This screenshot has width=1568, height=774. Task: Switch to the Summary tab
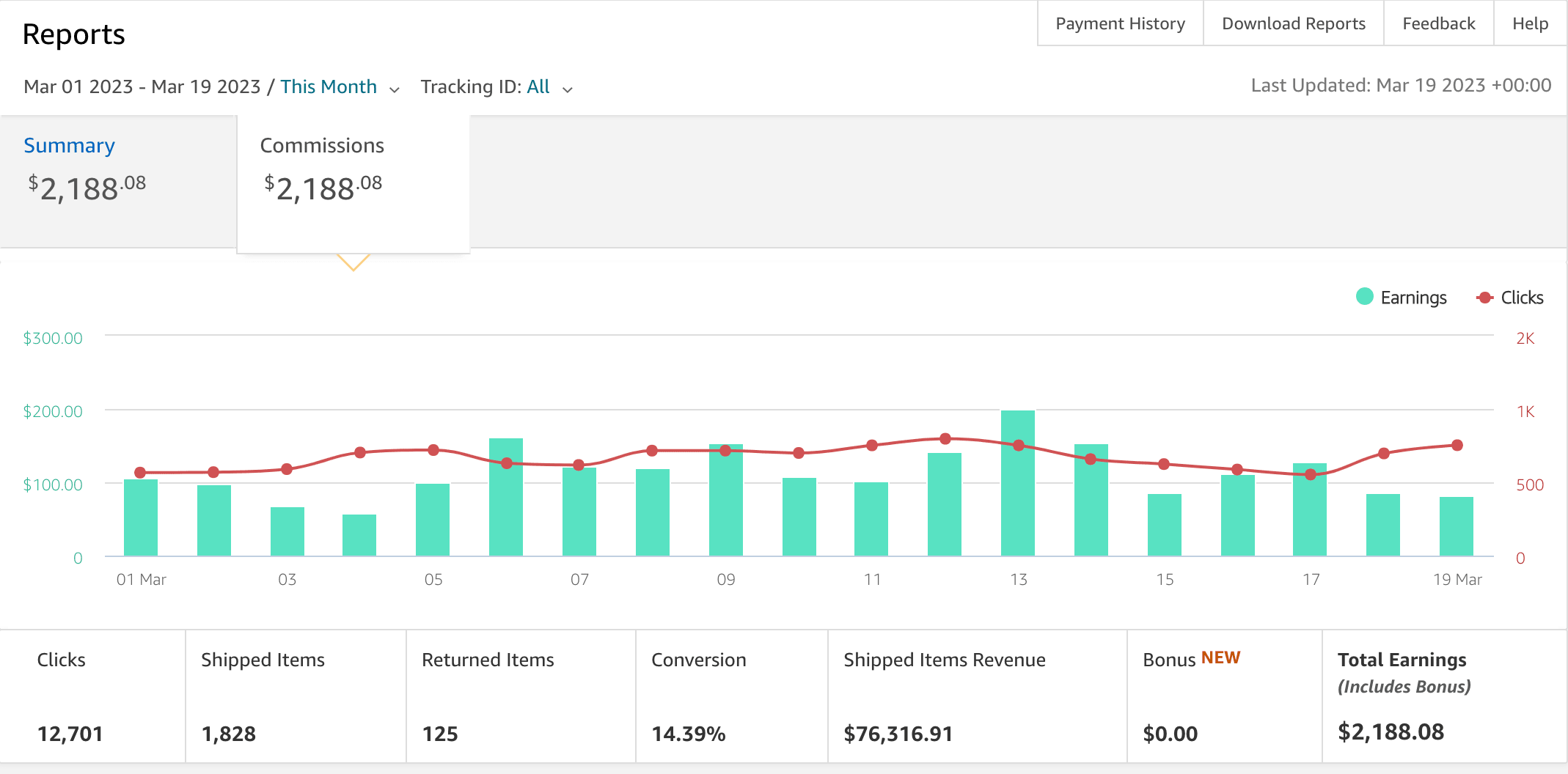click(x=69, y=145)
